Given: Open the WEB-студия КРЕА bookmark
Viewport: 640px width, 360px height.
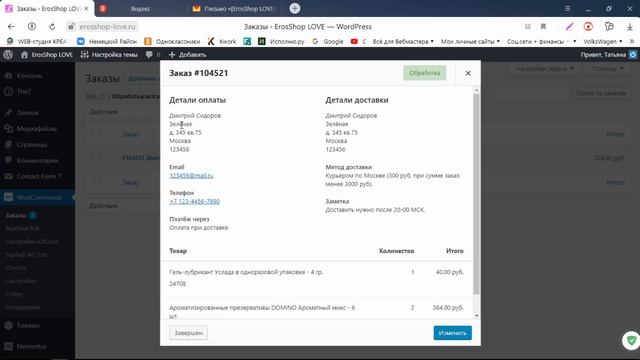Looking at the screenshot, I should coord(38,41).
